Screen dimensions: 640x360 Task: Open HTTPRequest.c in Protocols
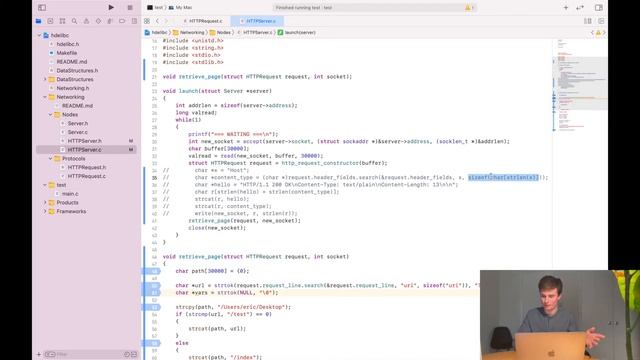87,176
